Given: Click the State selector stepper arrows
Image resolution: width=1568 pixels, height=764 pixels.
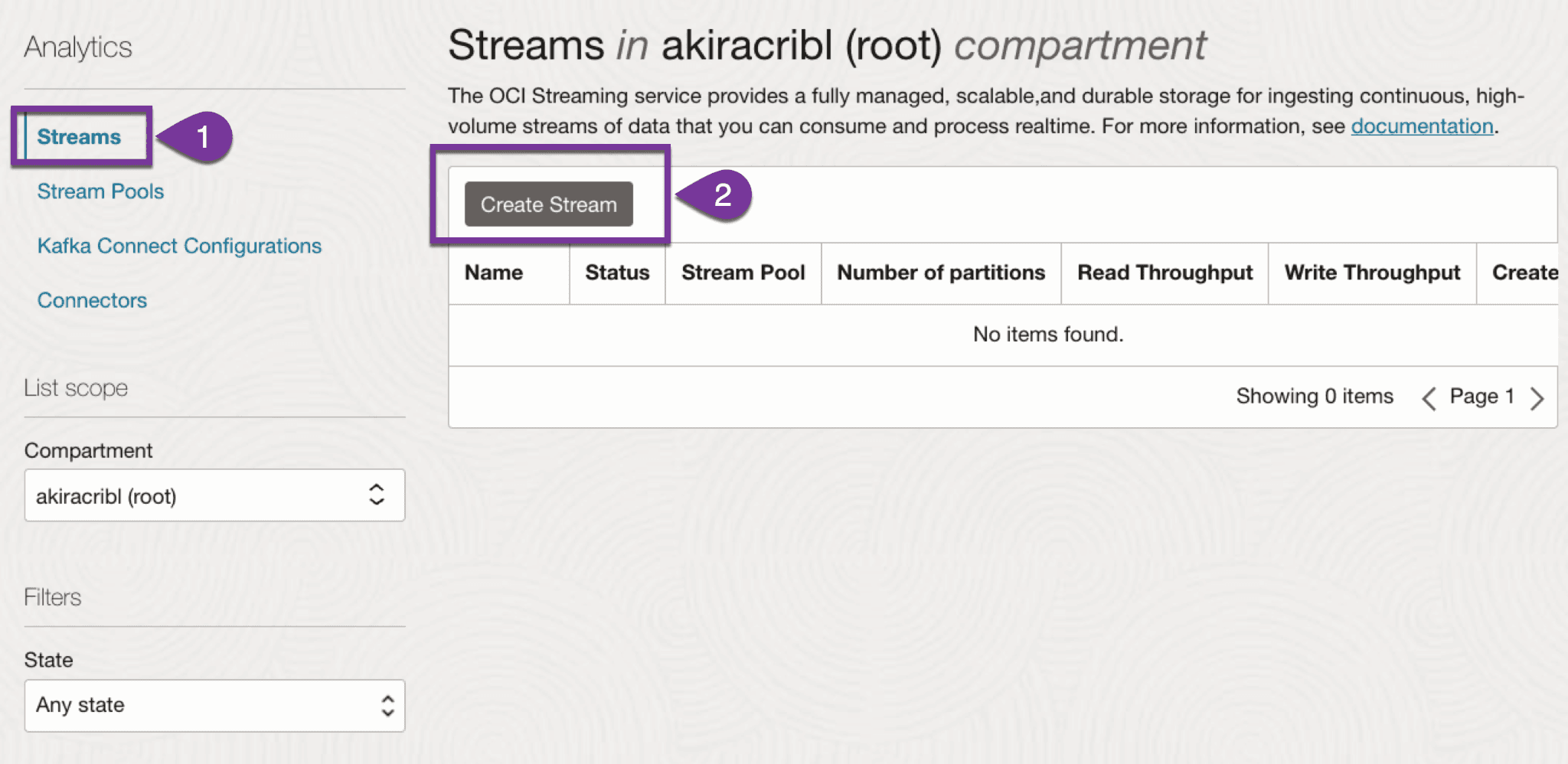Looking at the screenshot, I should 387,705.
